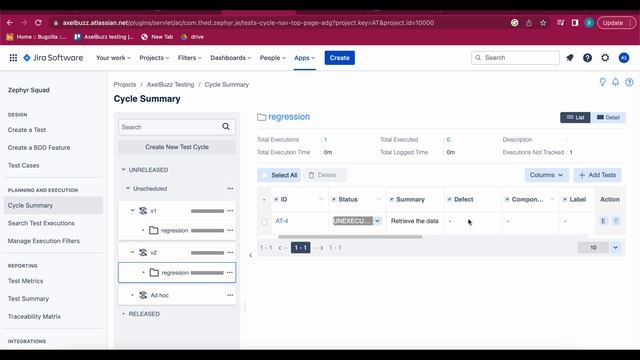Open the more options for cycle v1
Screen dimensions: 640x360
tap(230, 211)
